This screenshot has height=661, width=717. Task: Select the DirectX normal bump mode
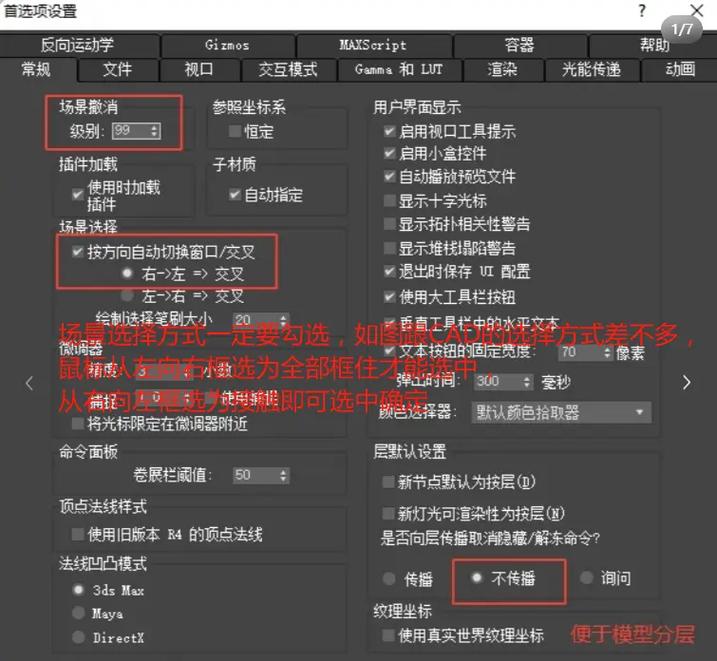click(x=78, y=637)
